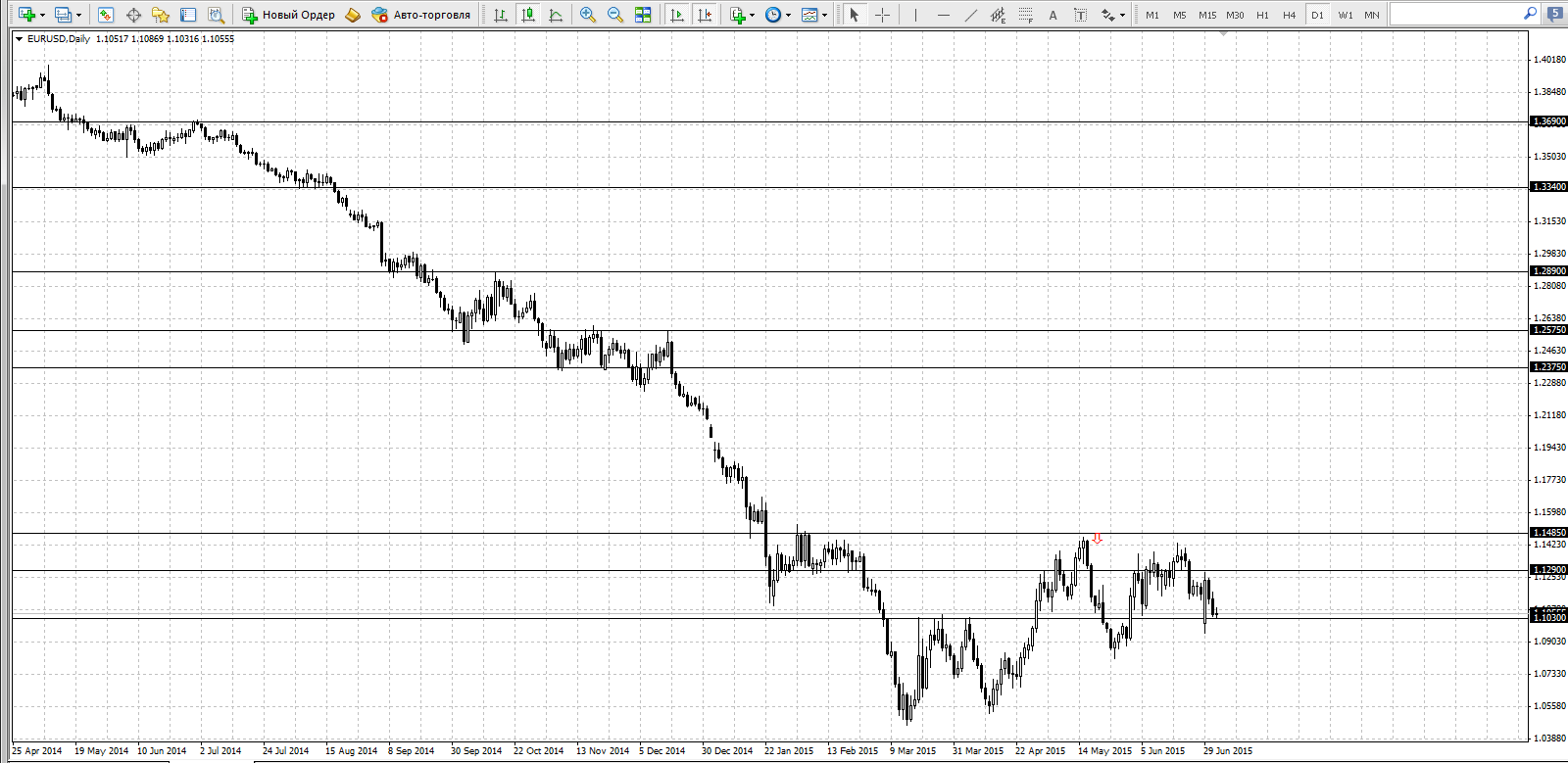Toggle the Авто-торговля button
The width and height of the screenshot is (1568, 763).
click(x=421, y=15)
